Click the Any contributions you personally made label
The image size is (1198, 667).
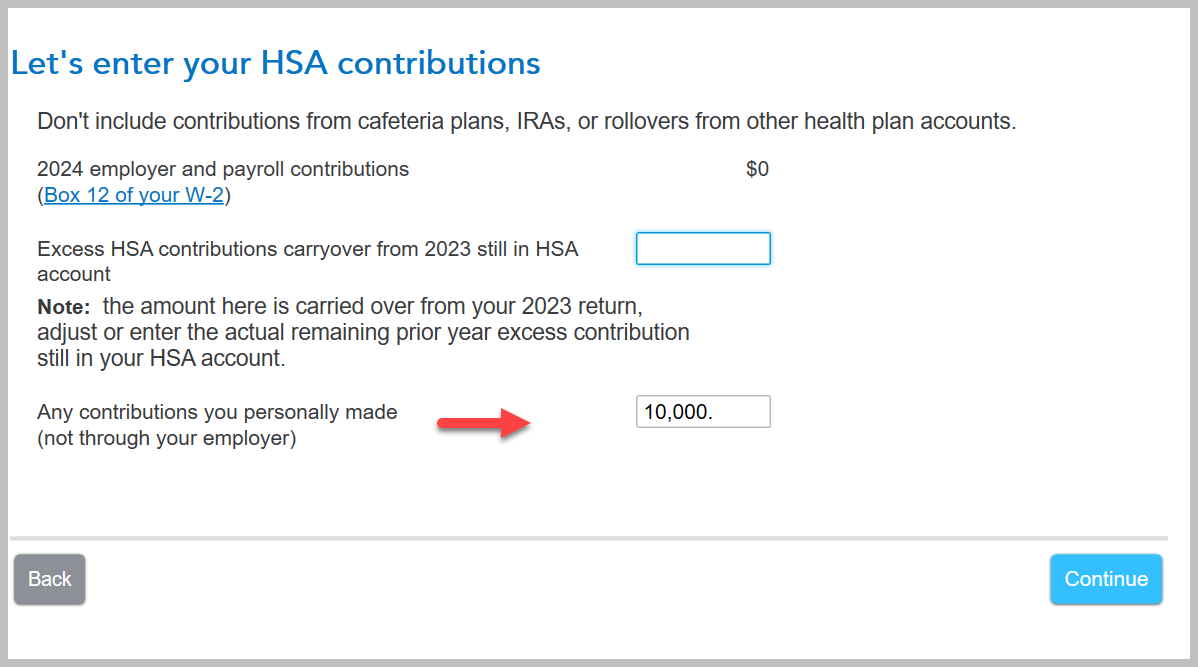(x=217, y=412)
